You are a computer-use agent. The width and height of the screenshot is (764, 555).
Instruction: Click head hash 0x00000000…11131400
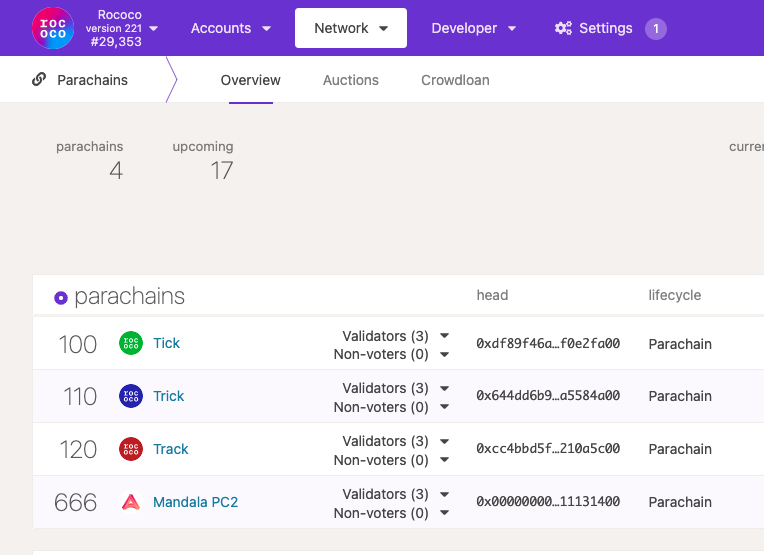pos(548,501)
